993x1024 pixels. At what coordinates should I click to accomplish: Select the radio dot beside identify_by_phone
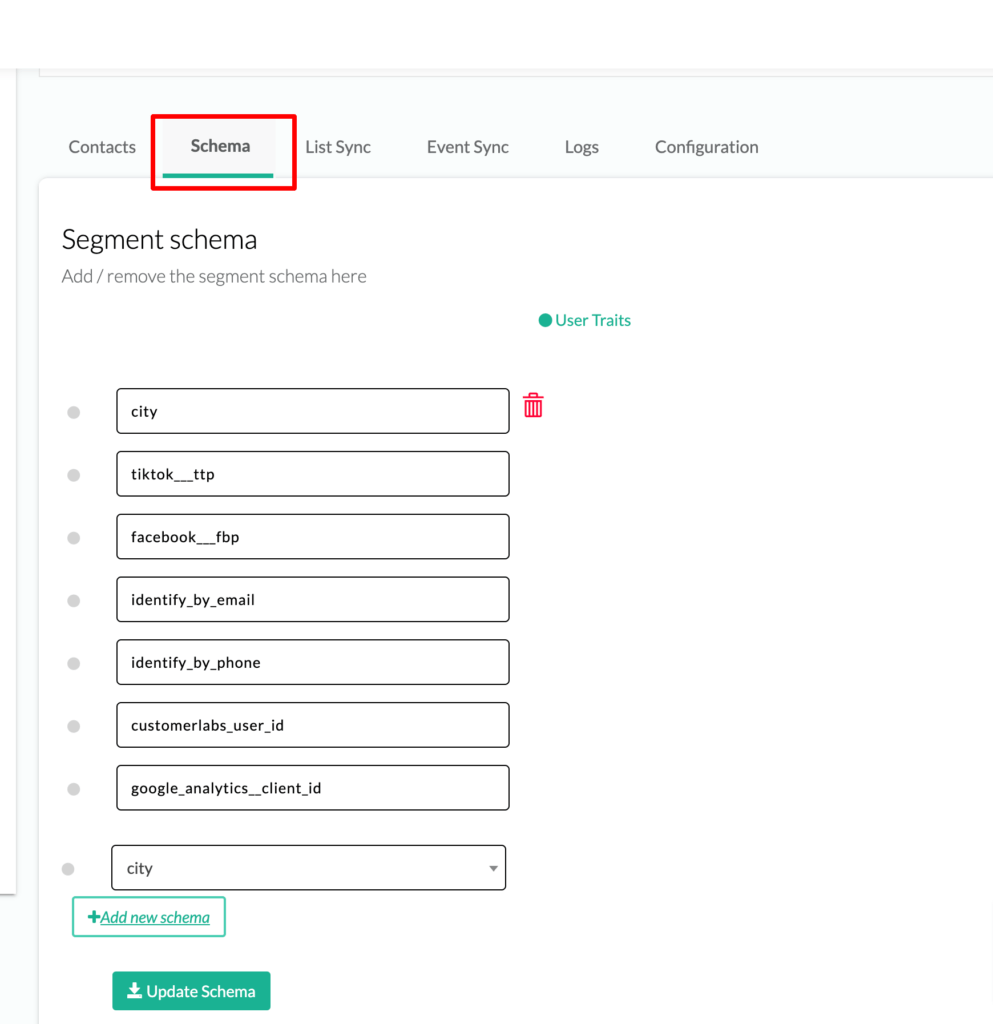point(74,663)
